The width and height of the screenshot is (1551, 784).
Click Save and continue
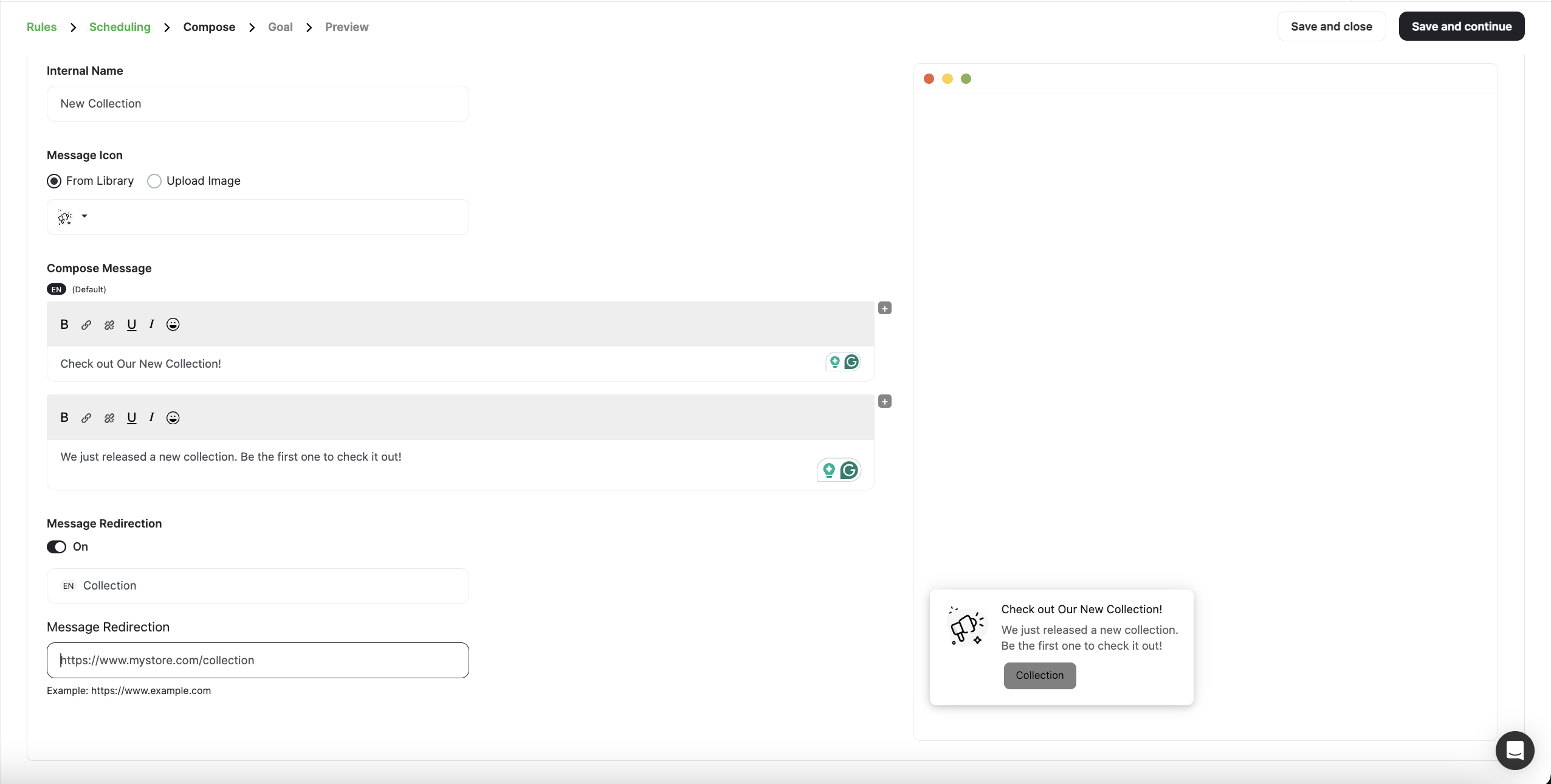1461,26
